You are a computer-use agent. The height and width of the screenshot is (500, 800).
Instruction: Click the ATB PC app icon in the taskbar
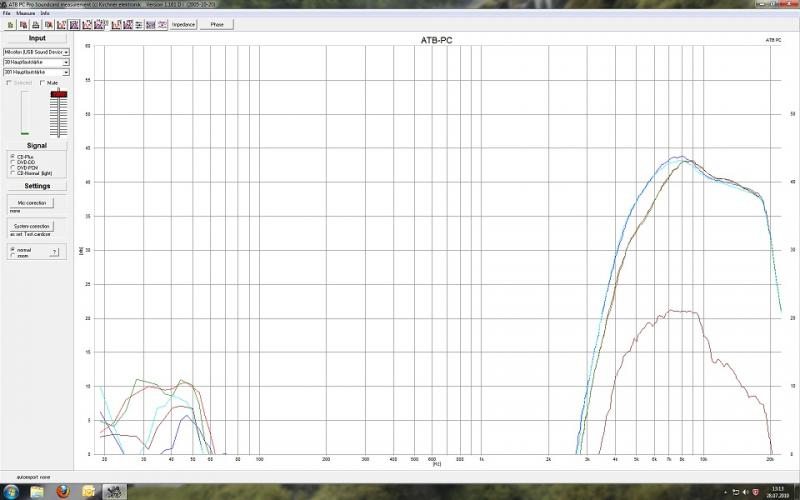click(x=115, y=492)
